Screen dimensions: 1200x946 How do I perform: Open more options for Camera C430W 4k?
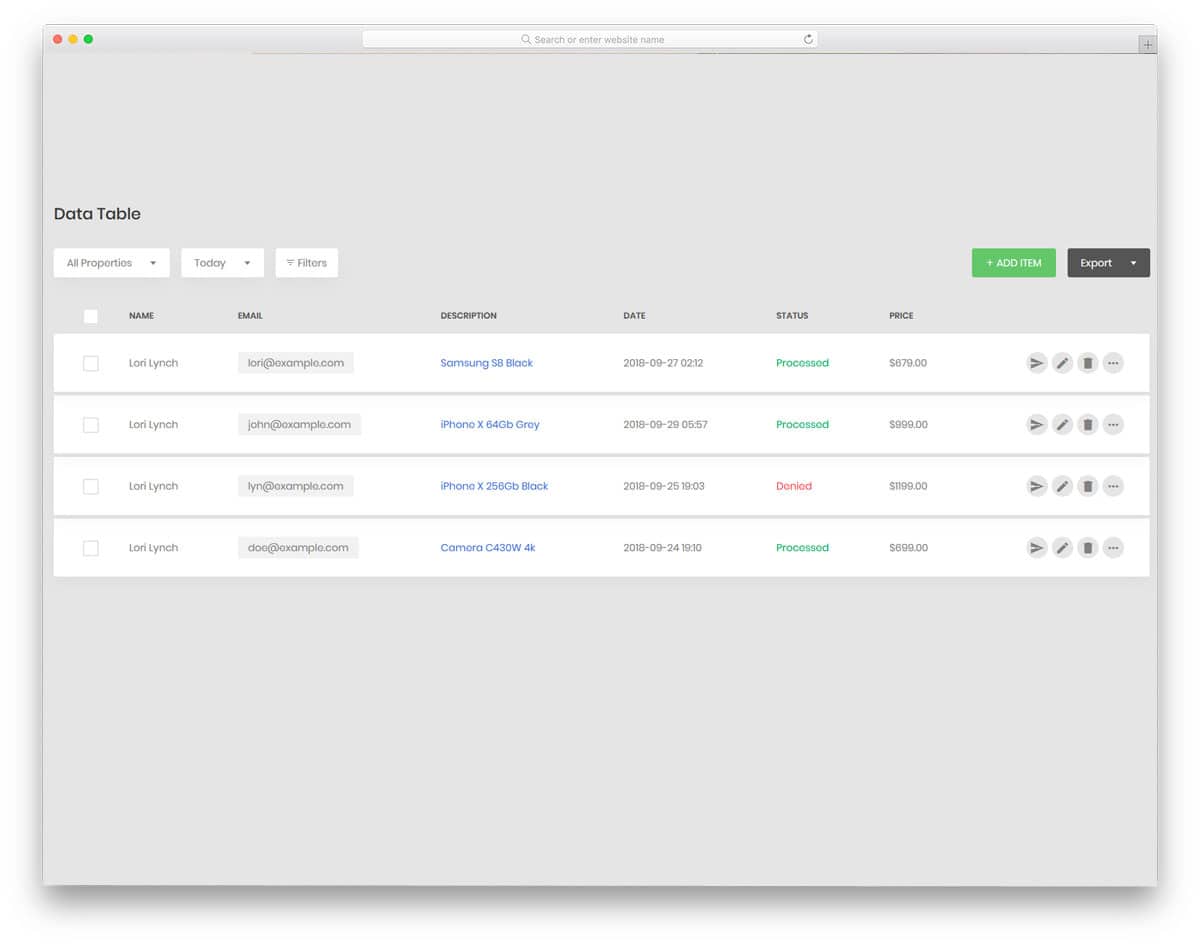pyautogui.click(x=1113, y=548)
